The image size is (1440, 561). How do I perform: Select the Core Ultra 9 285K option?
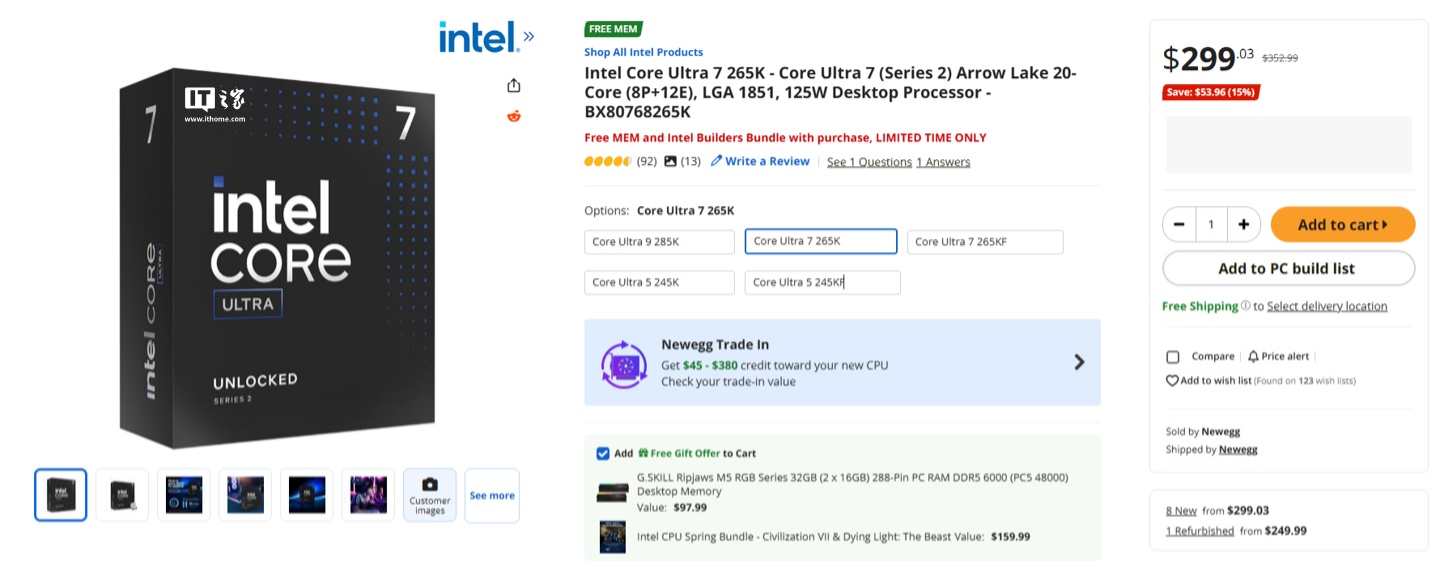click(659, 242)
